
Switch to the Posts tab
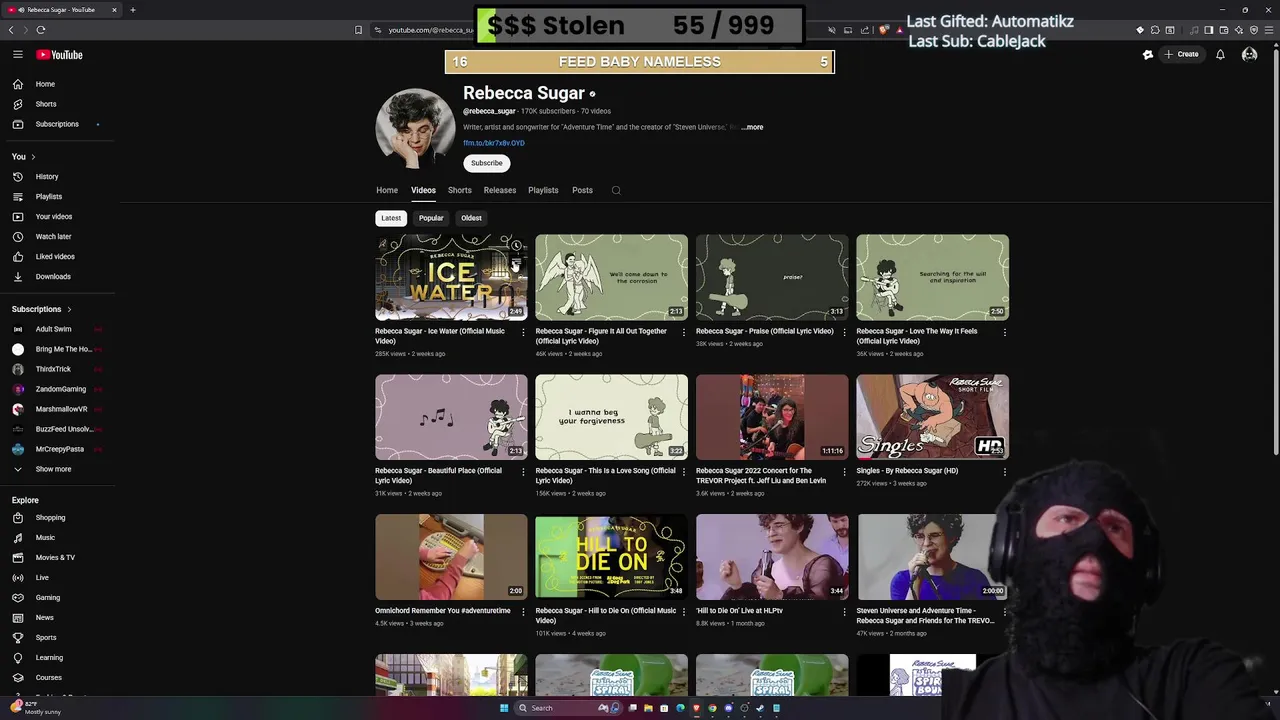582,190
